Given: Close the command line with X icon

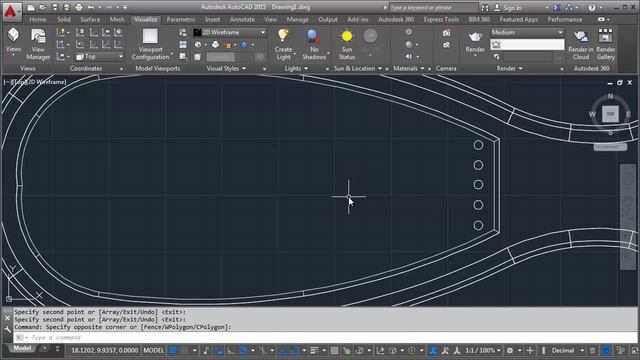Looking at the screenshot, I should click(x=7, y=318).
